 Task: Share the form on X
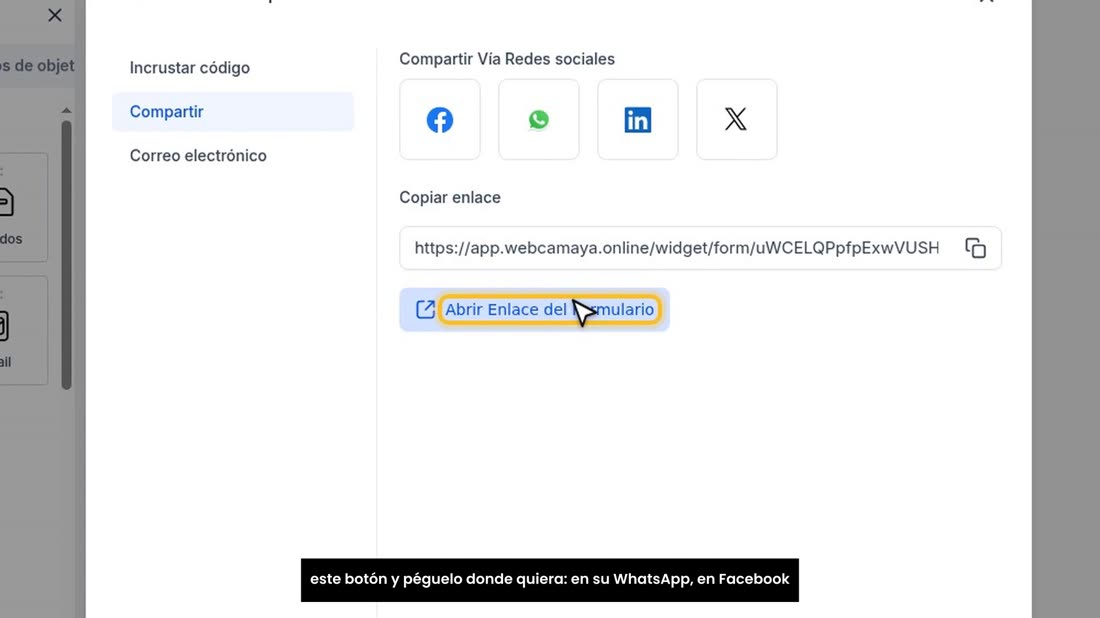click(x=737, y=119)
